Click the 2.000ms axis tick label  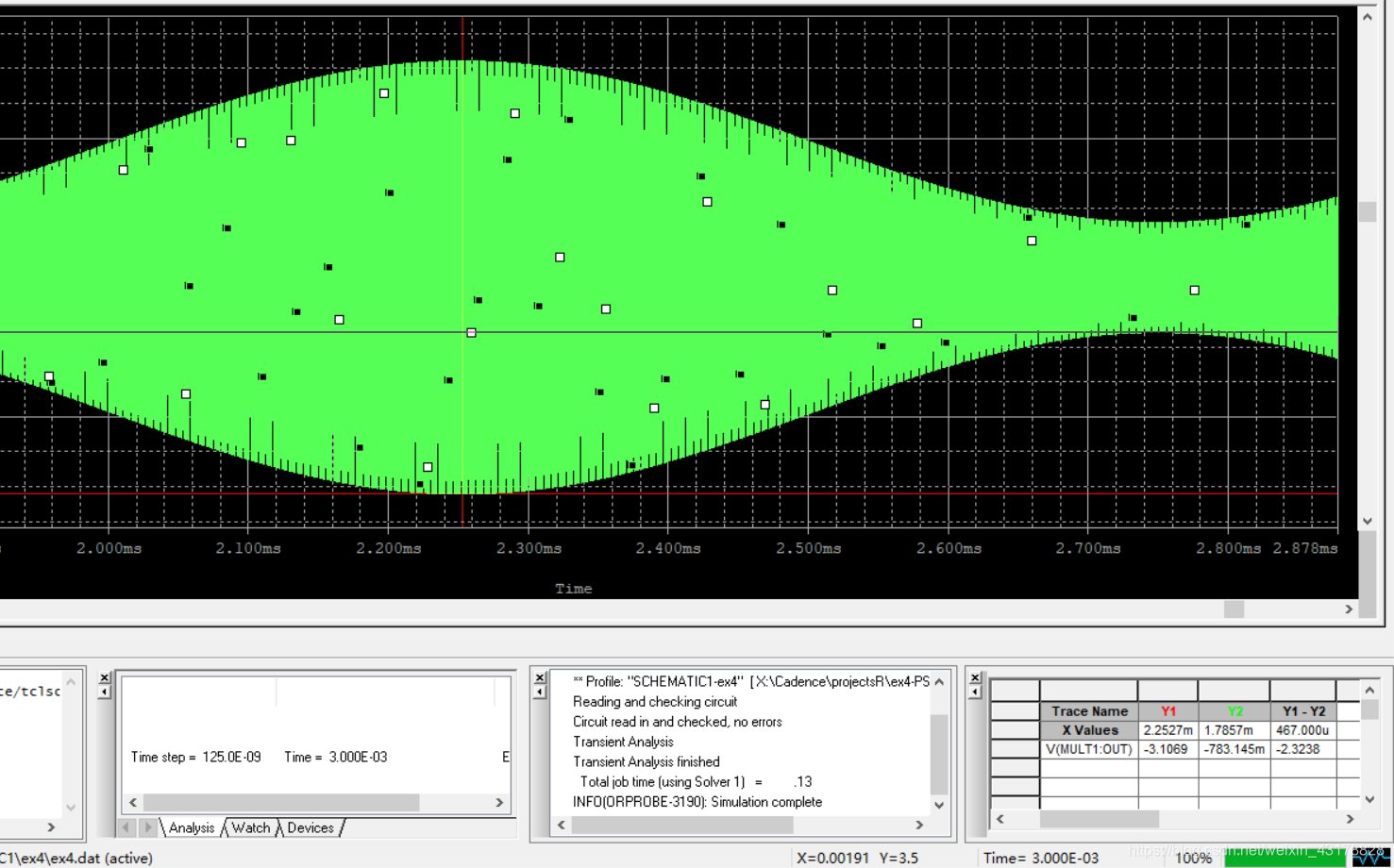point(109,548)
